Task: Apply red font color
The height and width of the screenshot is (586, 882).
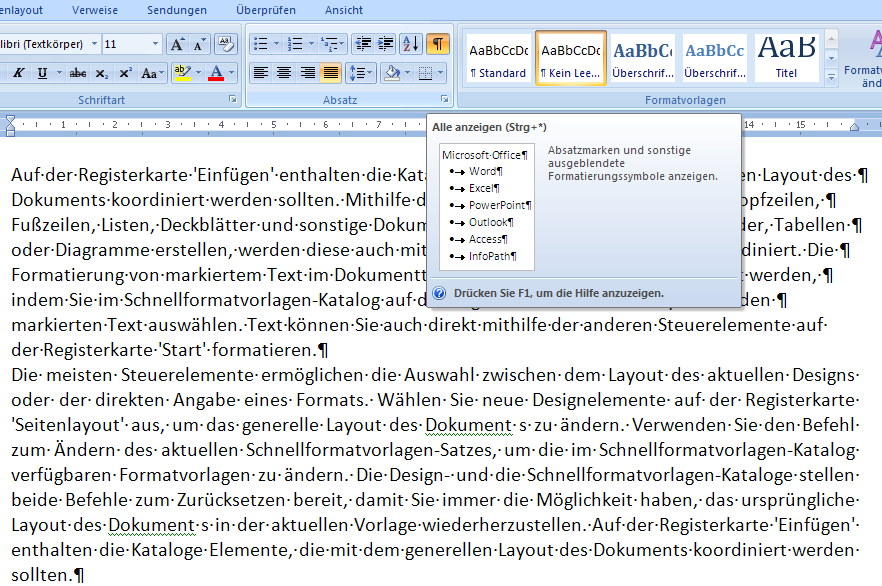Action: click(x=216, y=73)
